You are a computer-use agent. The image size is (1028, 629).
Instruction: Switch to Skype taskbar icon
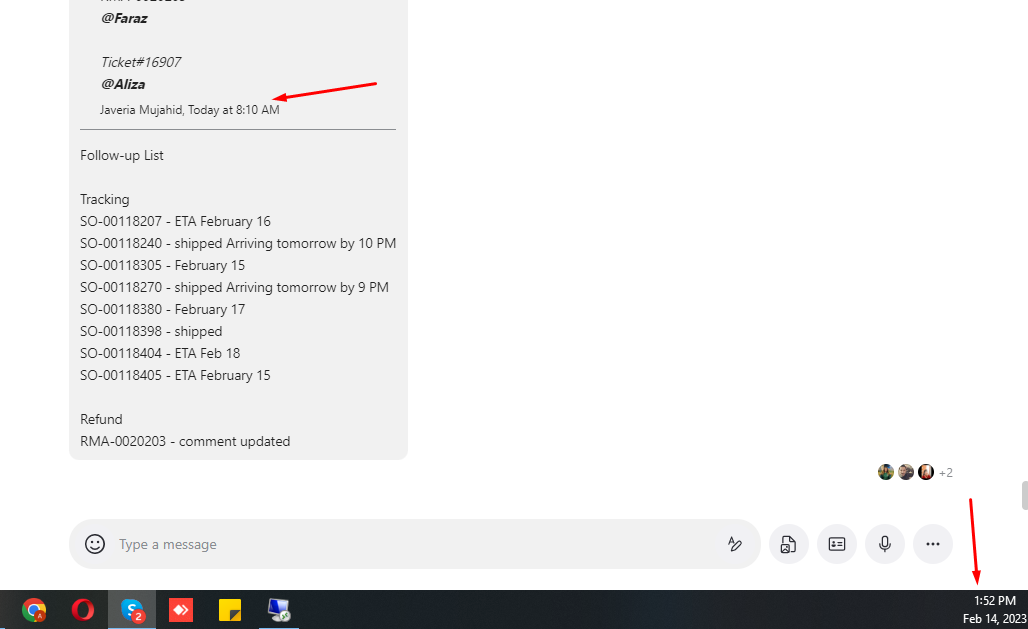(132, 610)
